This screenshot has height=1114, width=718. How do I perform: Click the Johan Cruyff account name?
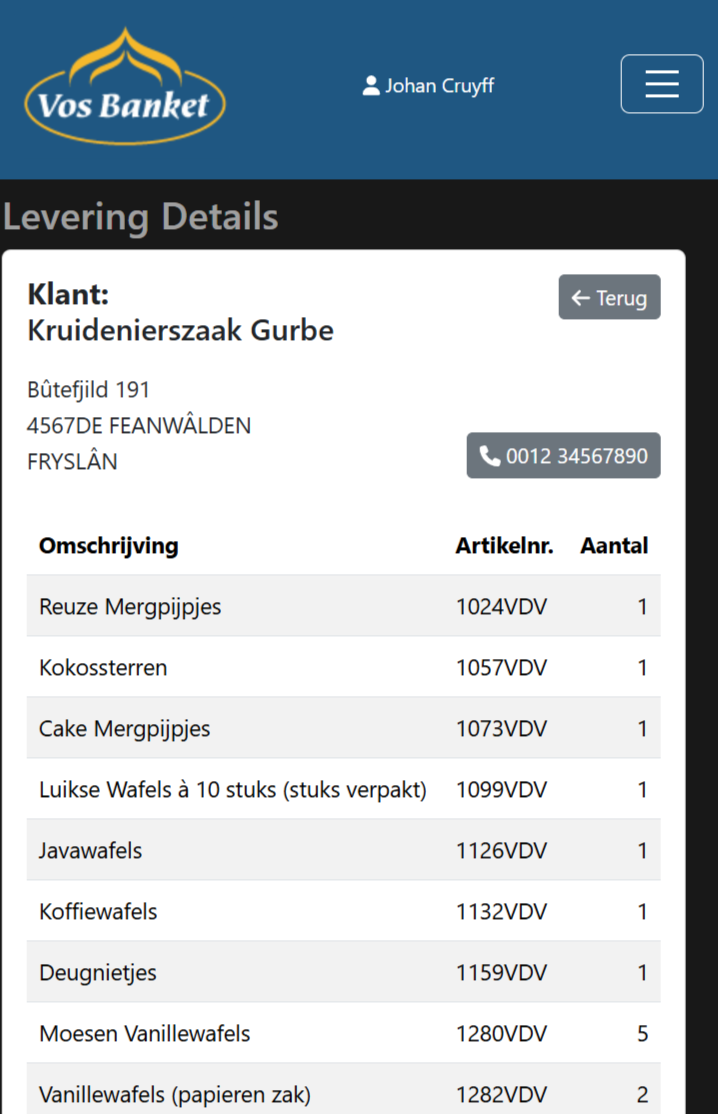(438, 86)
